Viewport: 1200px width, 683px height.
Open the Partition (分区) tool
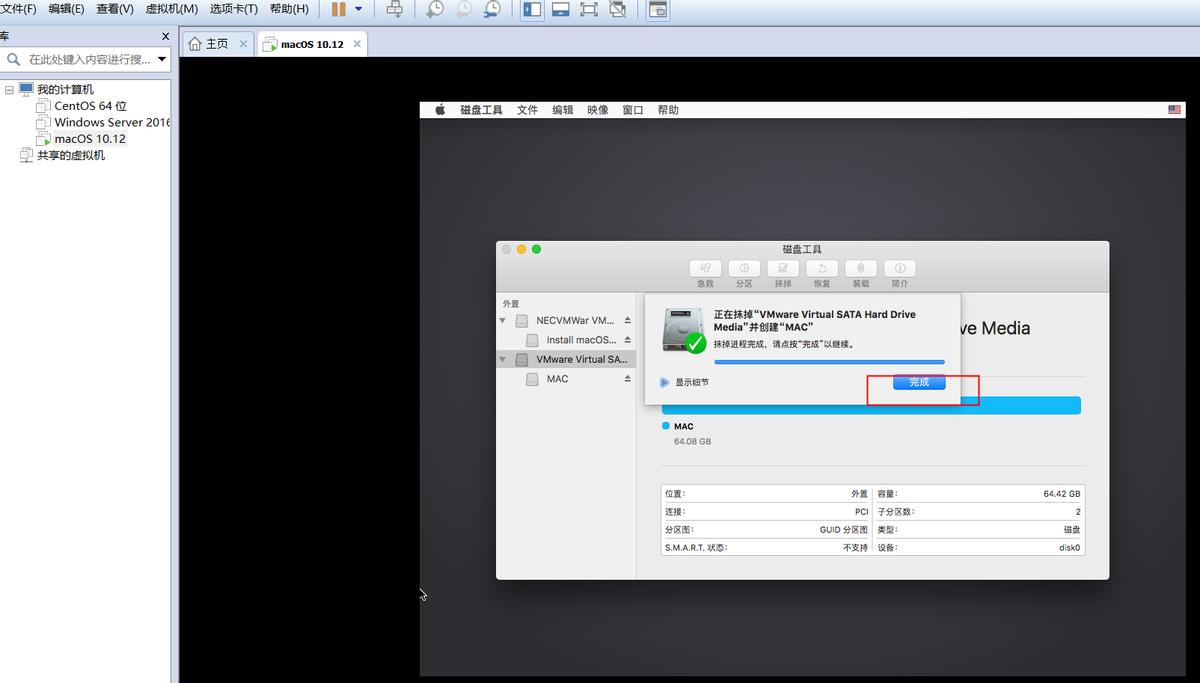[744, 268]
